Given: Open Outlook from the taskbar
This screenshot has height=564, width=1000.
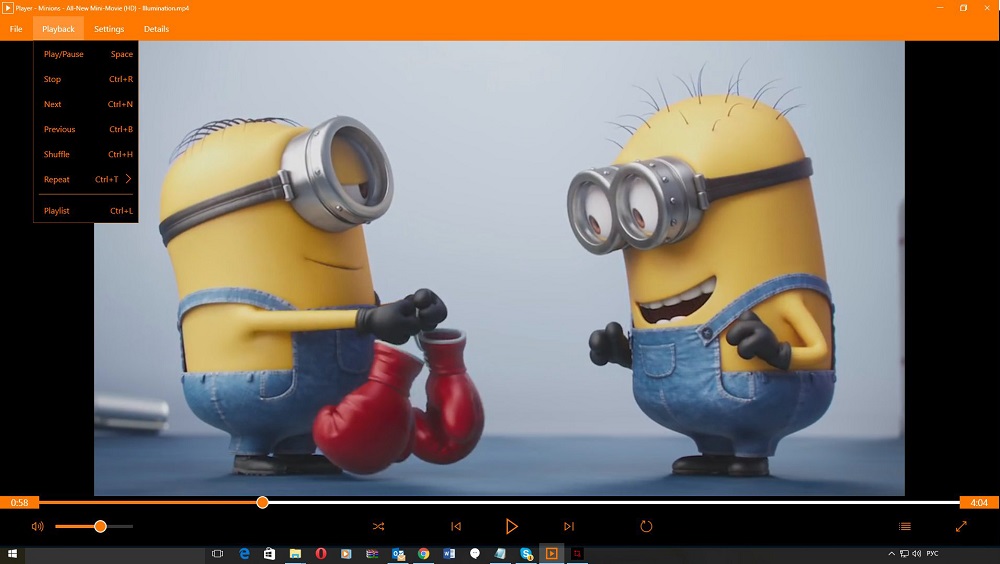Looking at the screenshot, I should pos(399,554).
